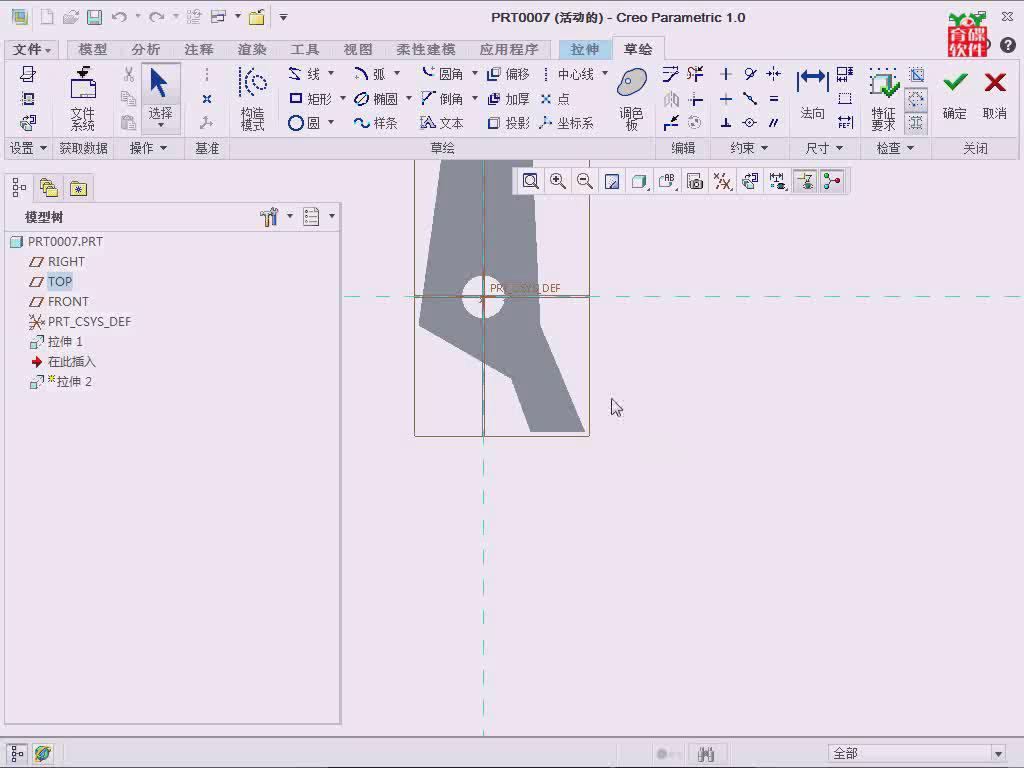Select the Spline (样条) tool
The height and width of the screenshot is (768, 1024).
coord(376,123)
